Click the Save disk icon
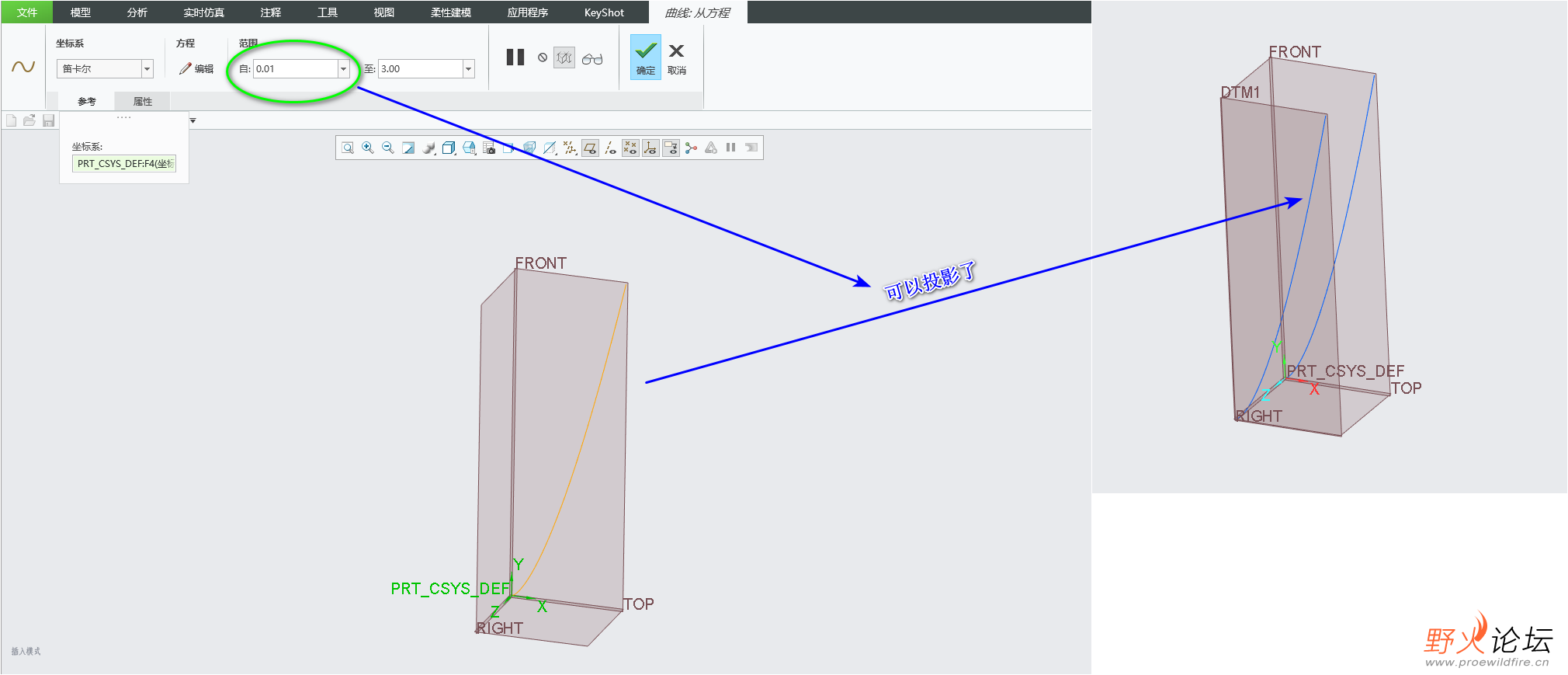This screenshot has width=1568, height=675. 48,120
